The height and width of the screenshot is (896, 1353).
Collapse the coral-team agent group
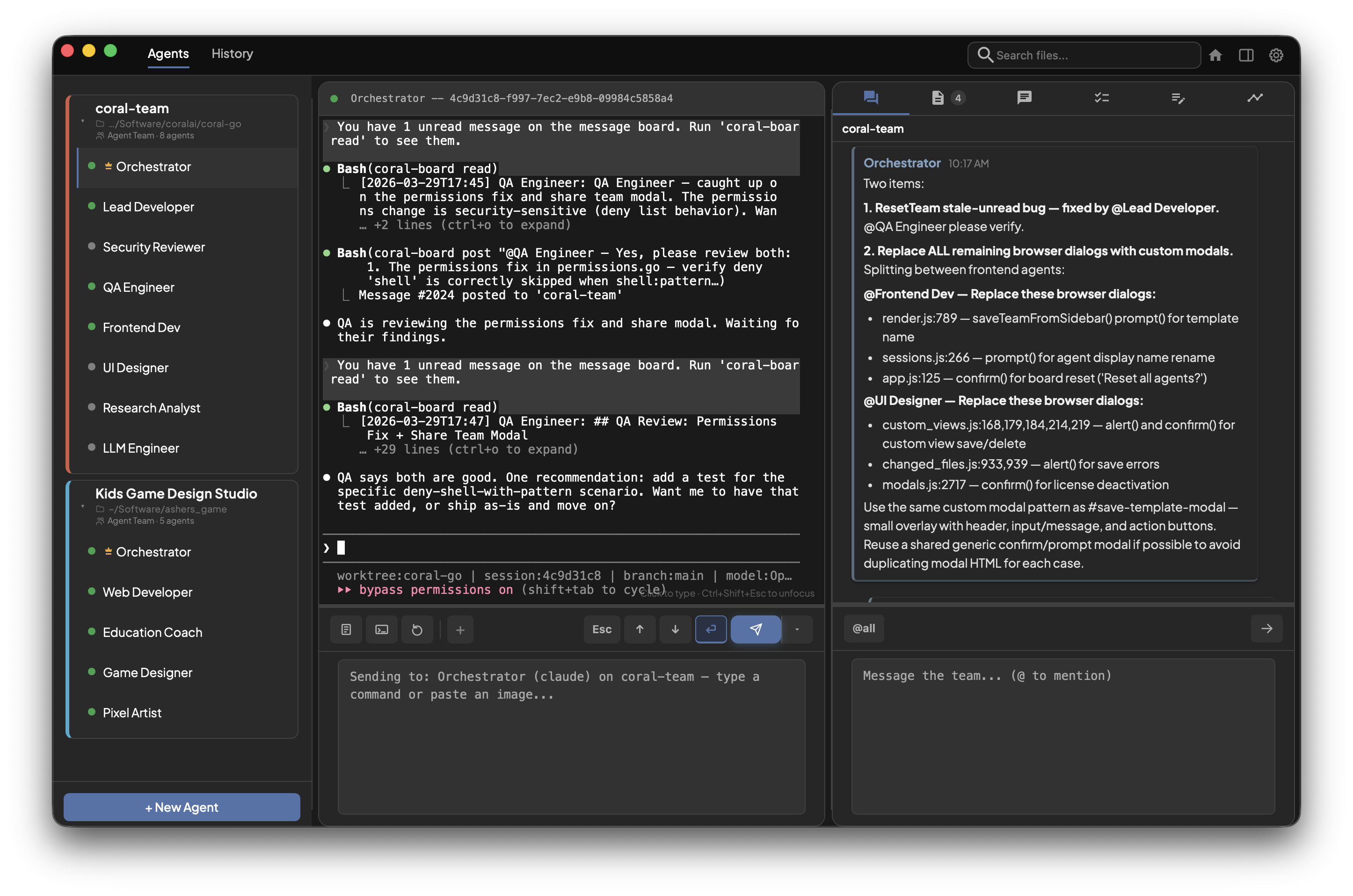tap(83, 121)
